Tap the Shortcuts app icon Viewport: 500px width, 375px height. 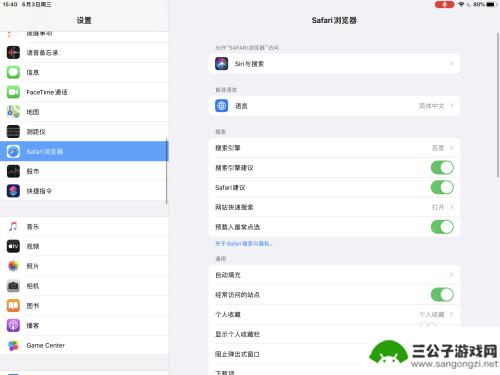click(x=13, y=191)
